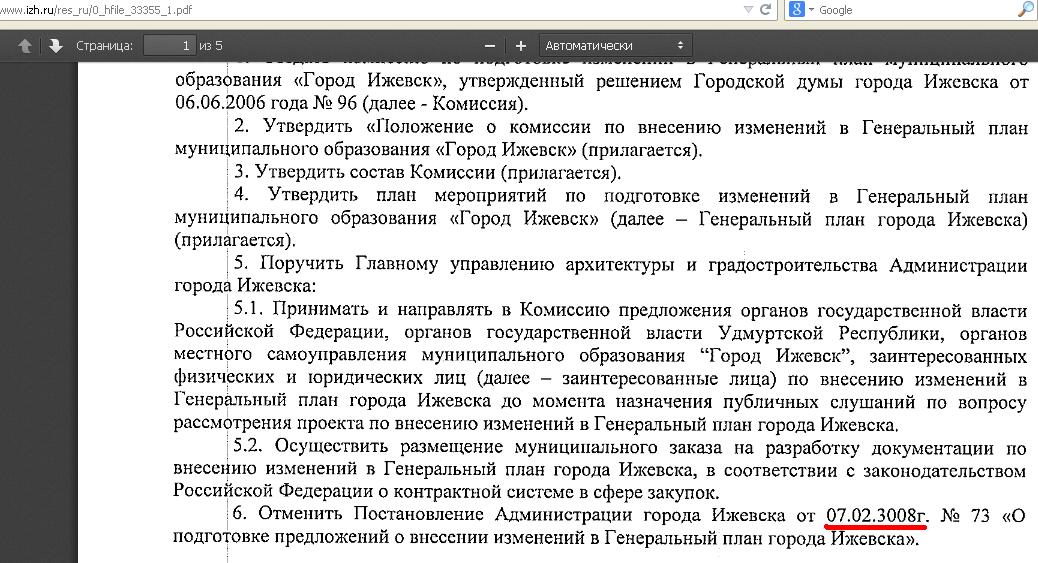Click the underlined date 07.02.3008г.
This screenshot has height=563, width=1038.
877,516
